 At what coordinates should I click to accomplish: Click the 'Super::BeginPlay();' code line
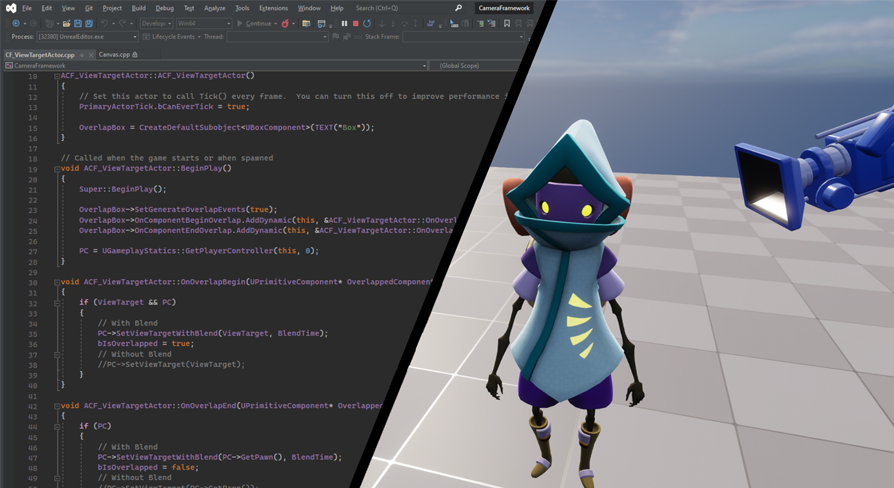tap(123, 189)
